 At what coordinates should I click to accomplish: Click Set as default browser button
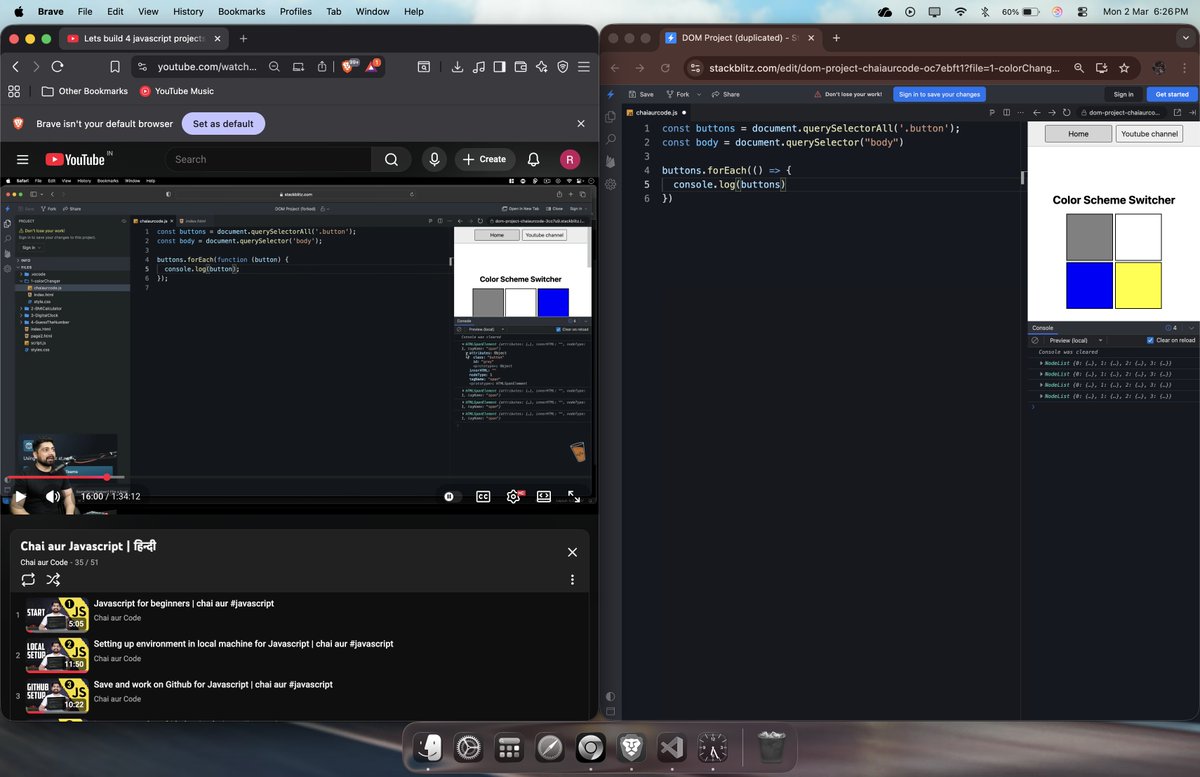pos(223,124)
